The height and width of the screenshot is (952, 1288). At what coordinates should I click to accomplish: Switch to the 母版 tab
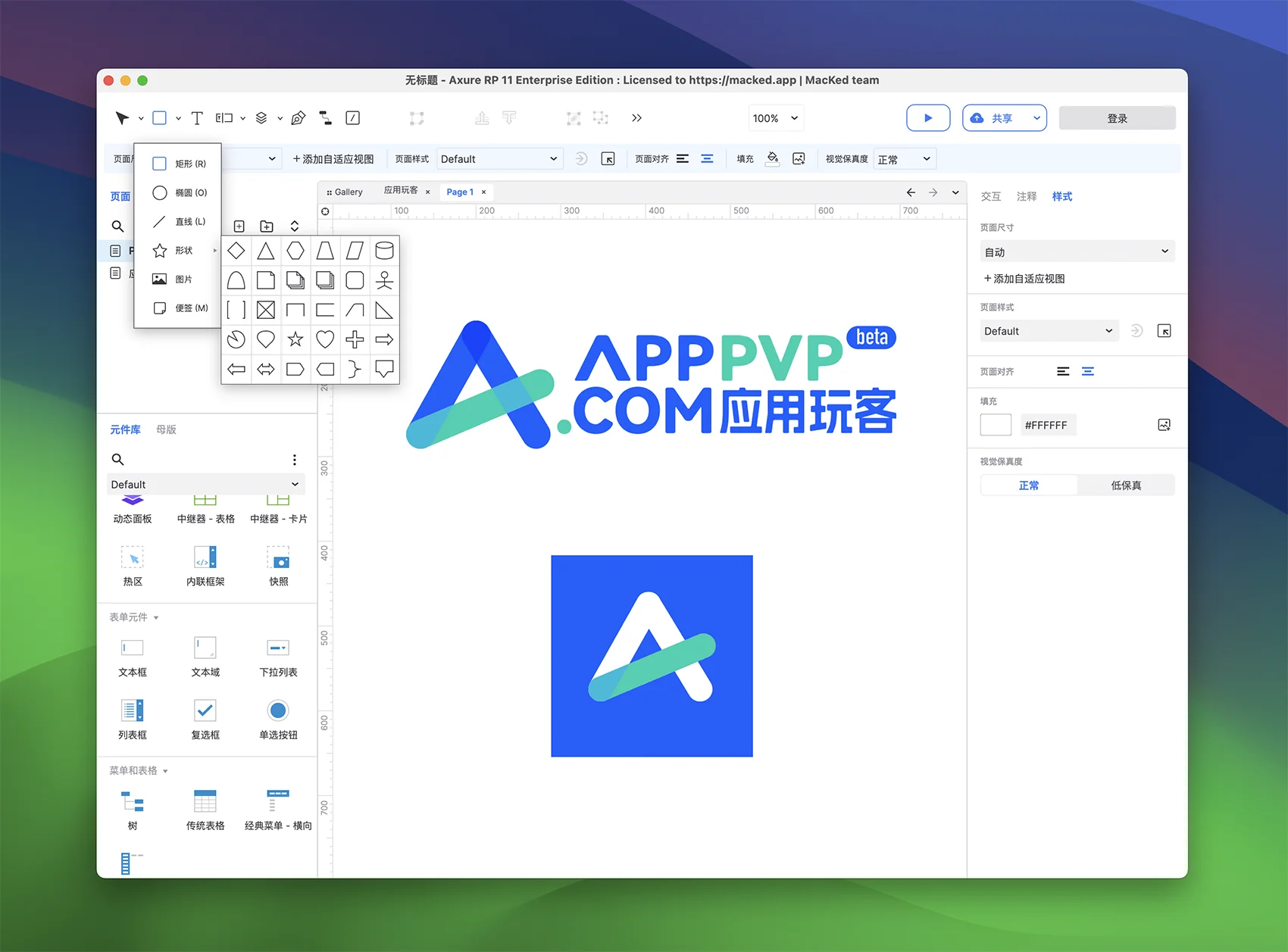[x=166, y=429]
